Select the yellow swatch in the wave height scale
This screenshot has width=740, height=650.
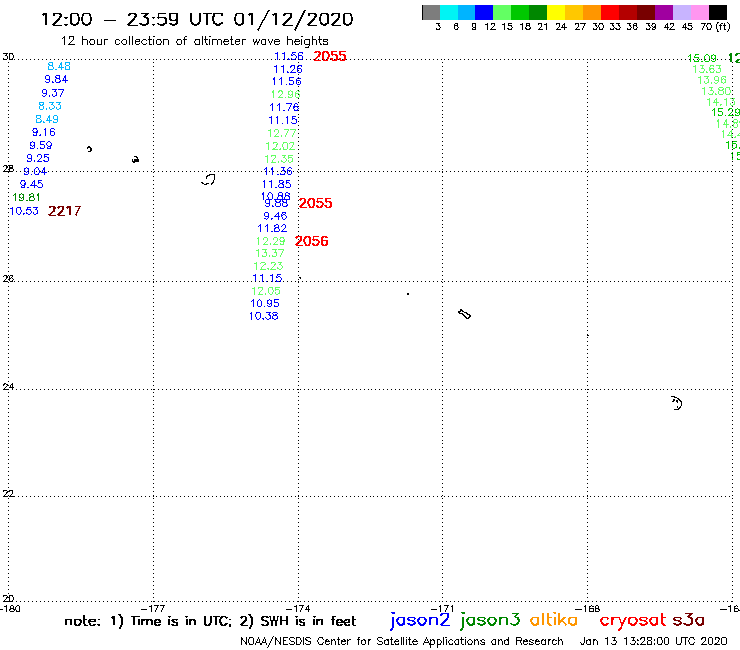tap(556, 12)
